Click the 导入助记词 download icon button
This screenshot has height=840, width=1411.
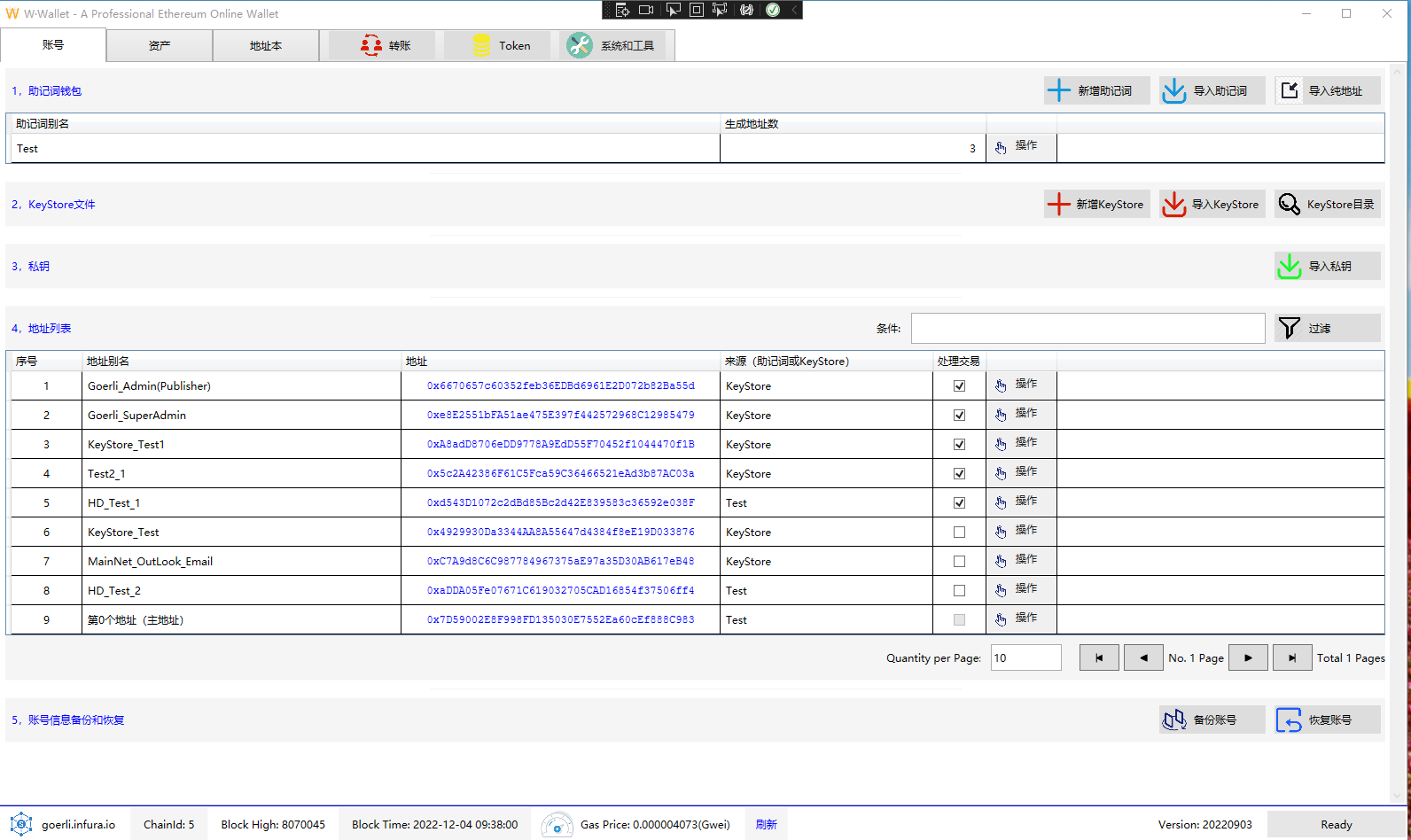[1212, 90]
